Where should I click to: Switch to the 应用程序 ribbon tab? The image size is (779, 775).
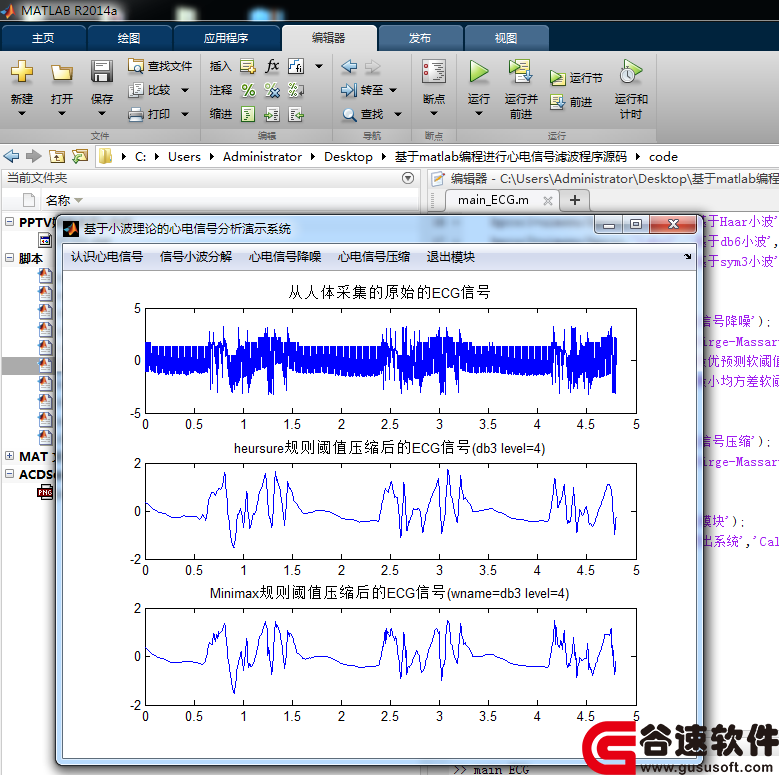click(x=226, y=38)
